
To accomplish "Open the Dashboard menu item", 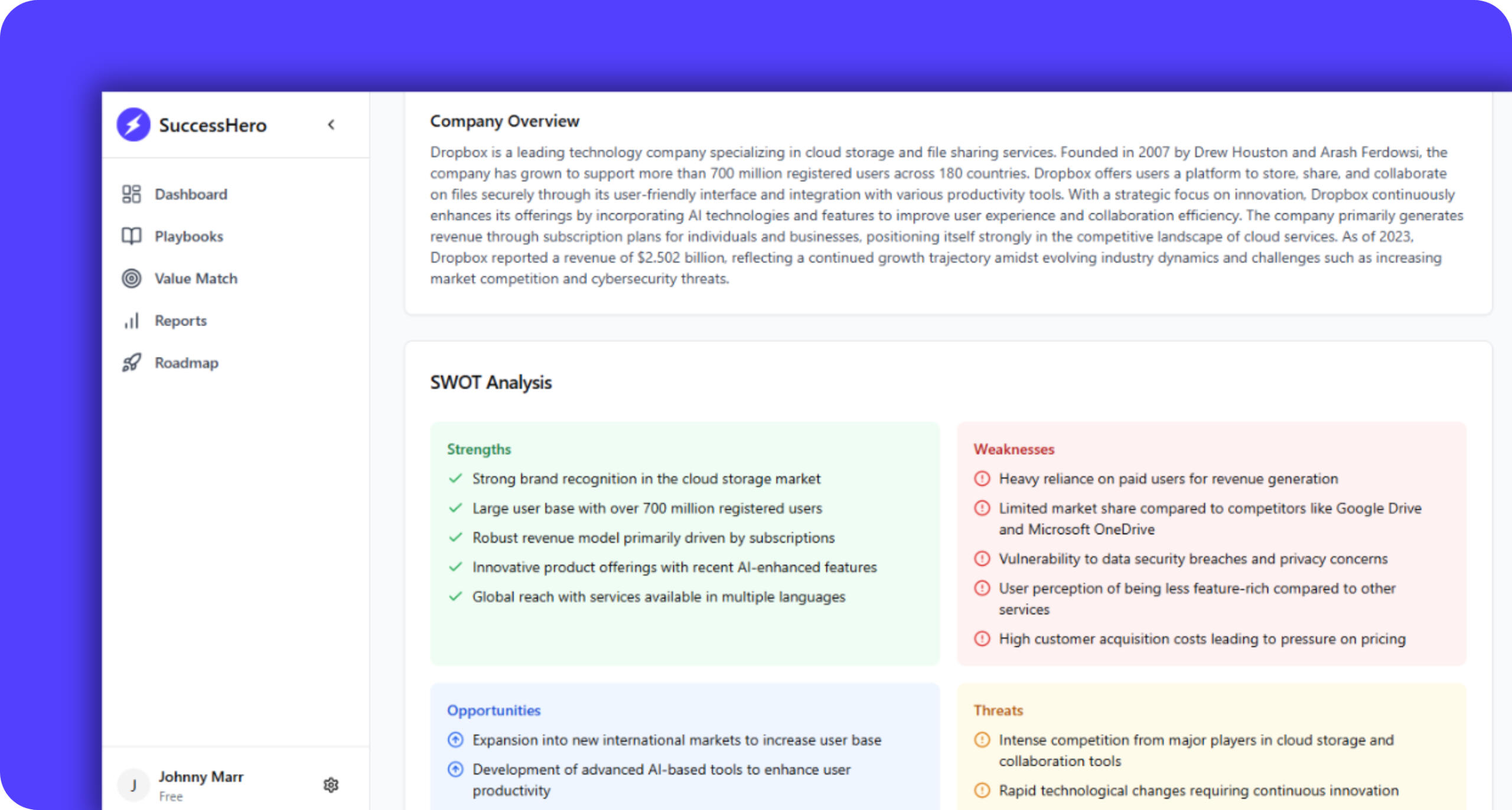I will point(190,194).
